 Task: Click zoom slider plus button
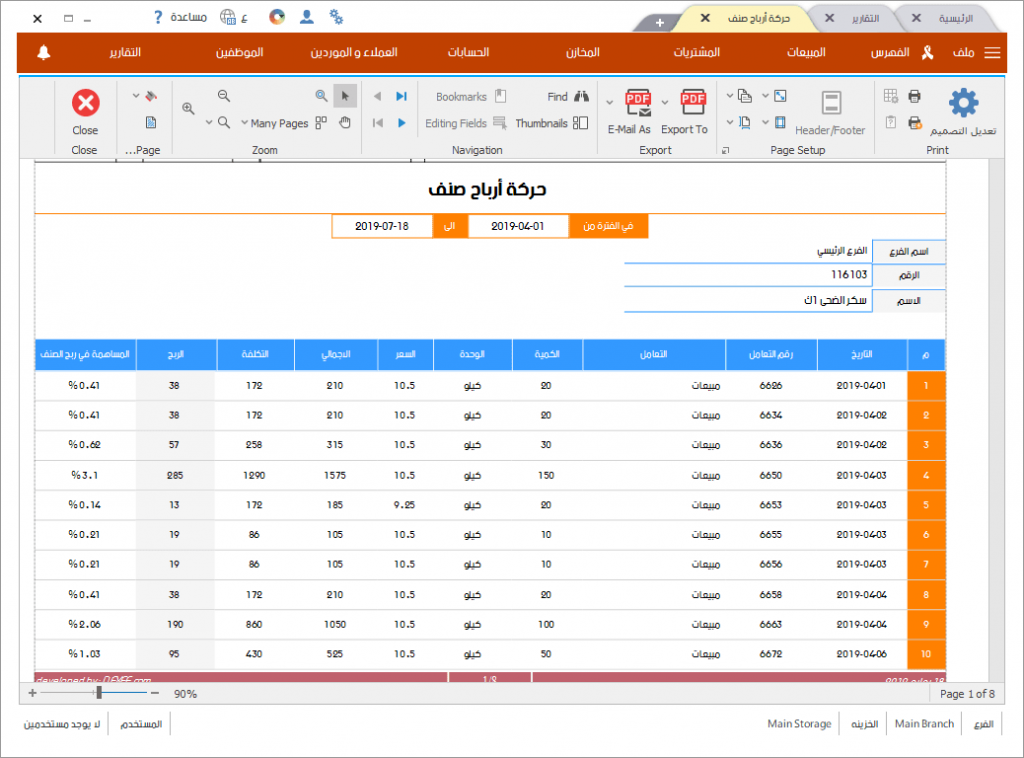pos(32,693)
